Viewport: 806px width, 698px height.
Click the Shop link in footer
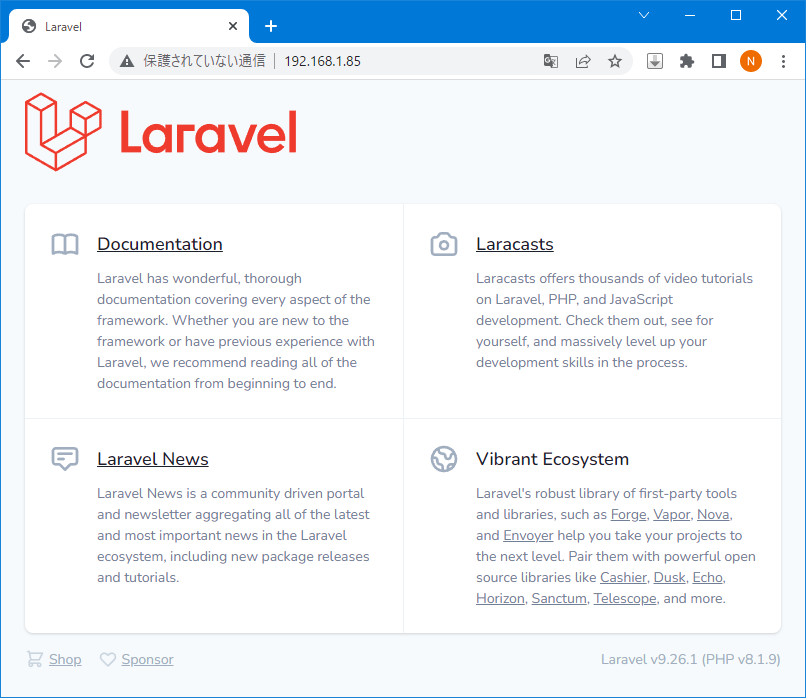click(x=65, y=659)
